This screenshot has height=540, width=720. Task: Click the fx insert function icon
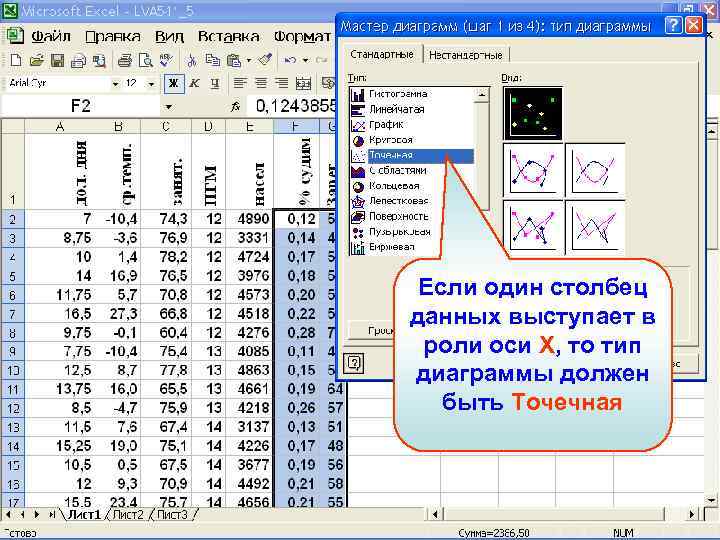pyautogui.click(x=236, y=107)
